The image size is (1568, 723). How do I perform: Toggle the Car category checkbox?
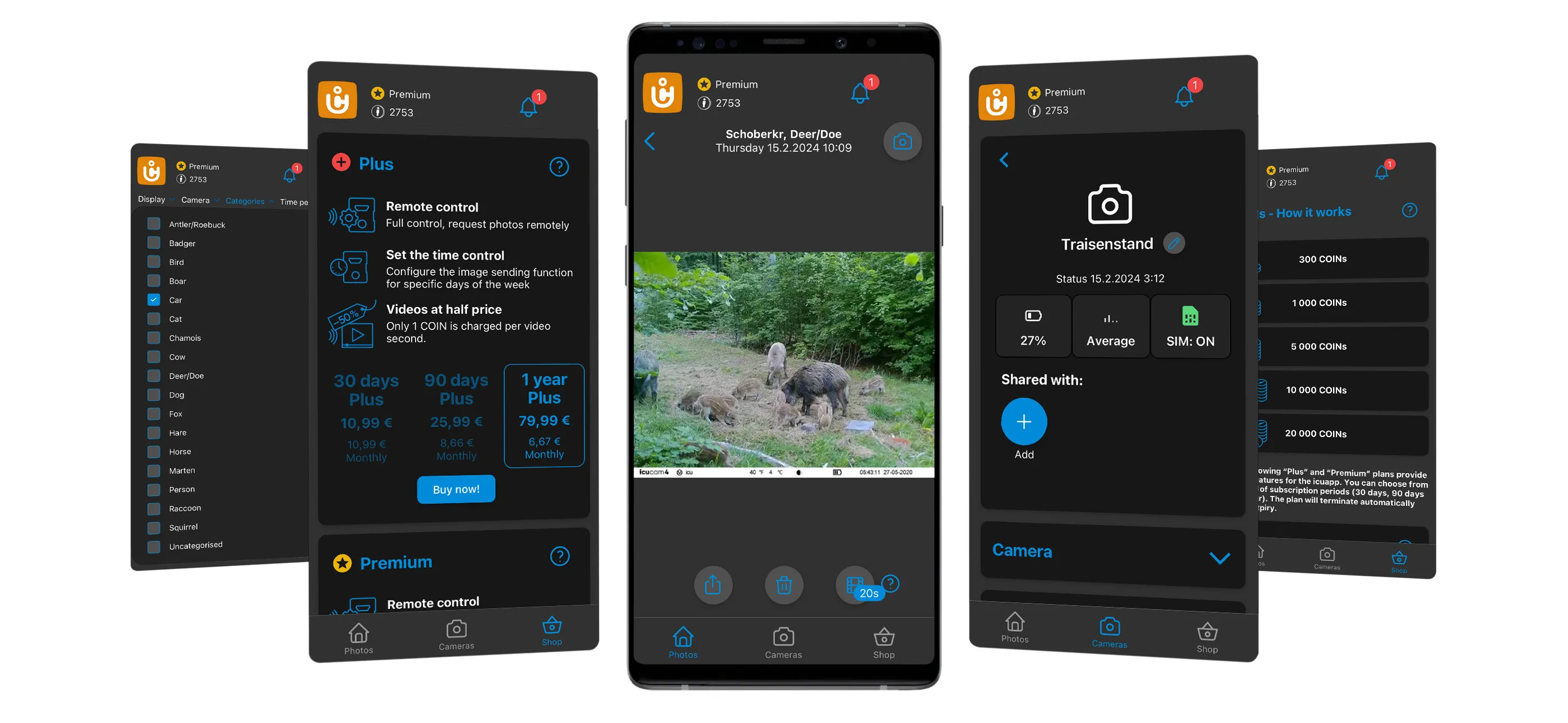(x=154, y=299)
